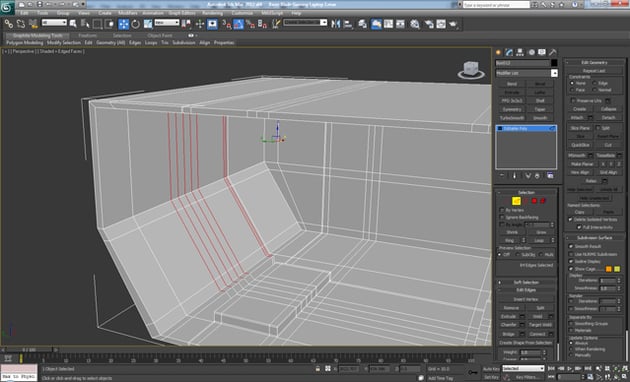Screen dimensions: 630x382
Task: Open the Display command panel tab
Action: 542,52
